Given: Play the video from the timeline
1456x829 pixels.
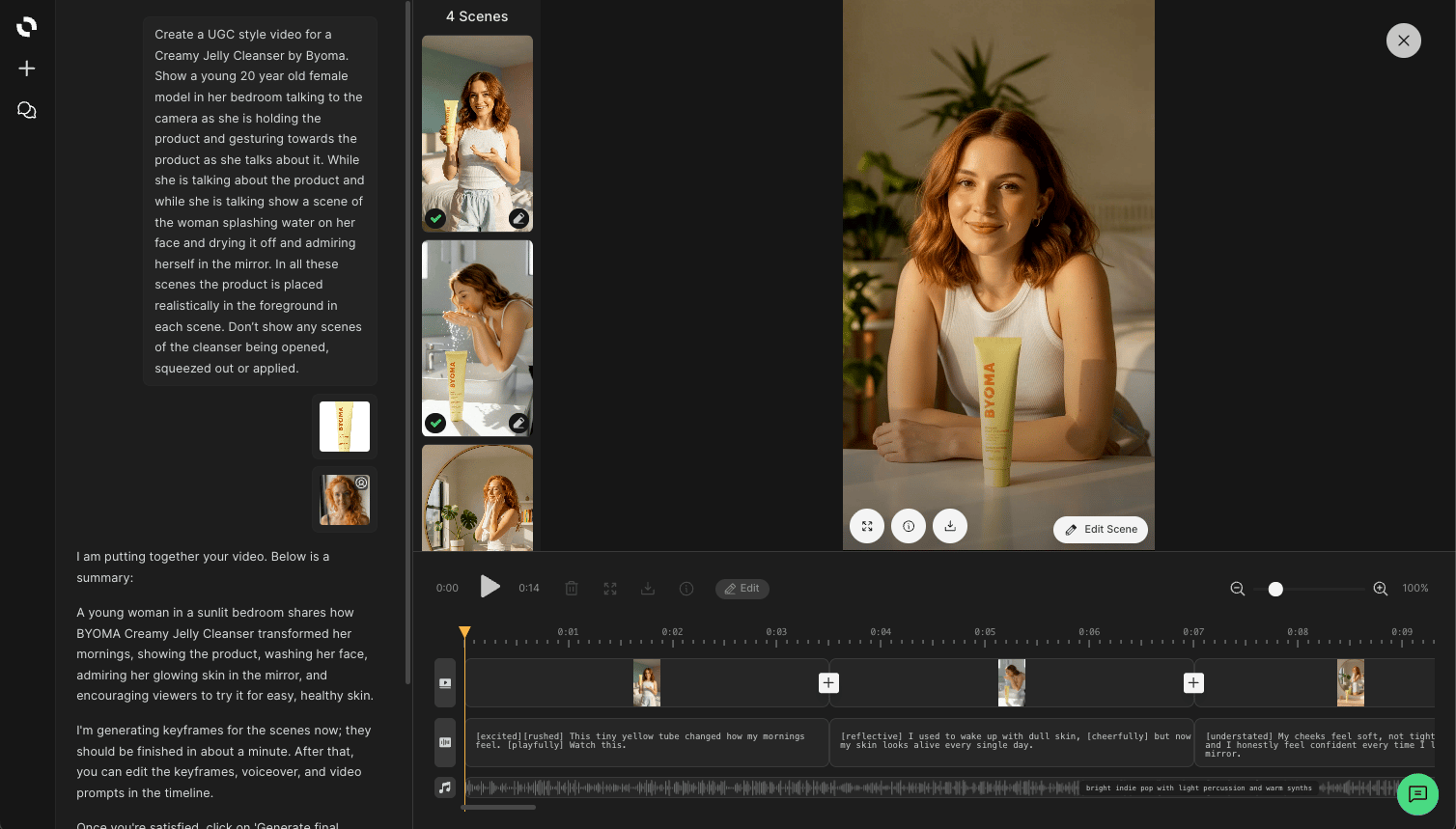Looking at the screenshot, I should (x=490, y=587).
